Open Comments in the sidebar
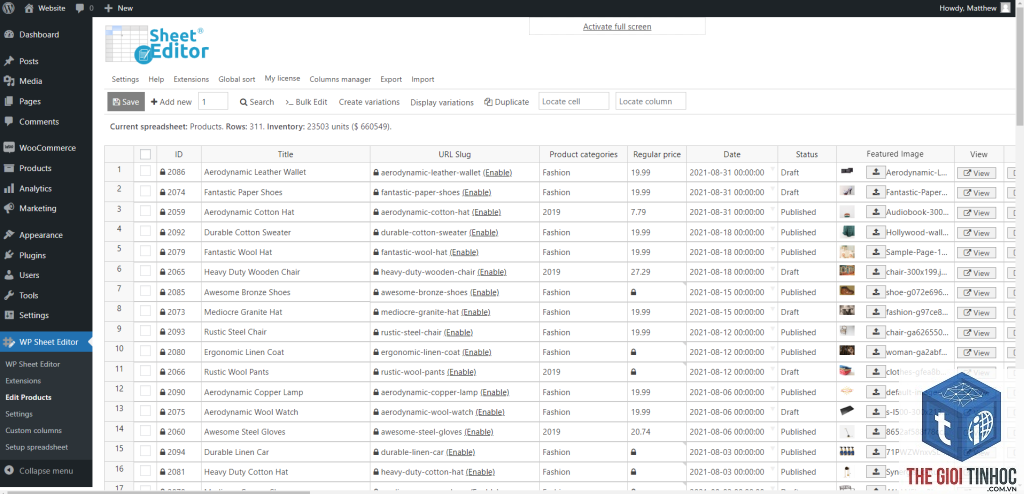The width and height of the screenshot is (1024, 494). tap(46, 122)
